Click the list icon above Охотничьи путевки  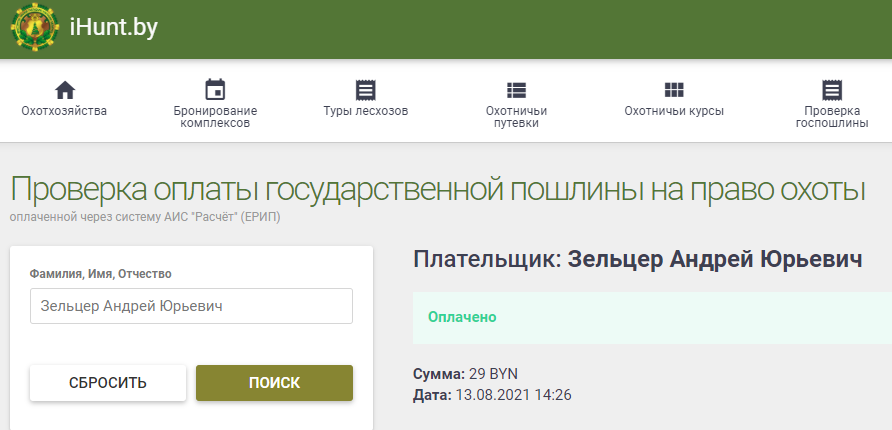[516, 89]
